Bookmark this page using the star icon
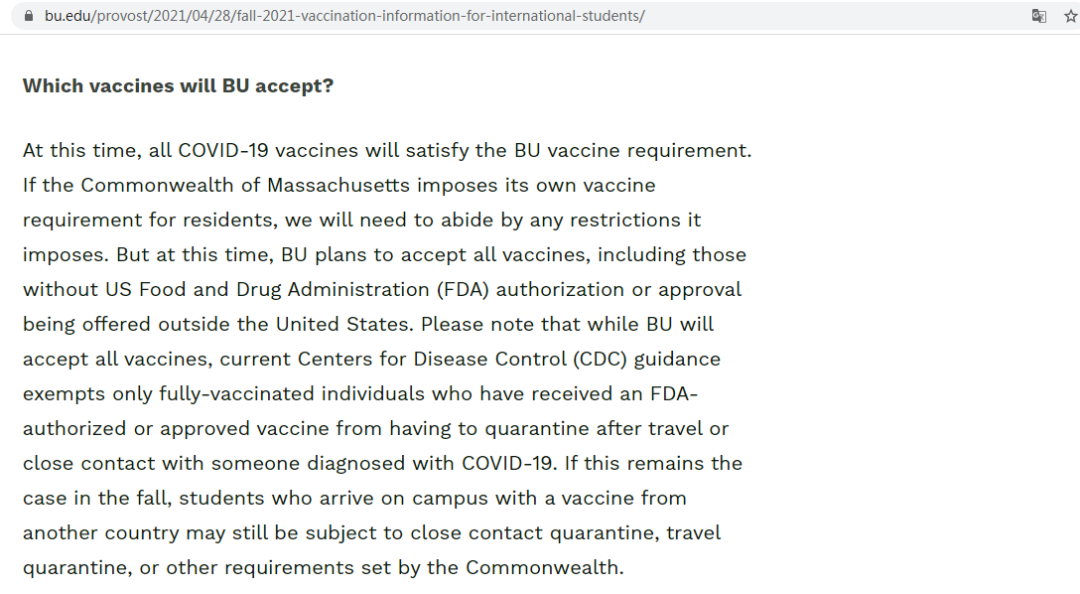 coord(1070,16)
